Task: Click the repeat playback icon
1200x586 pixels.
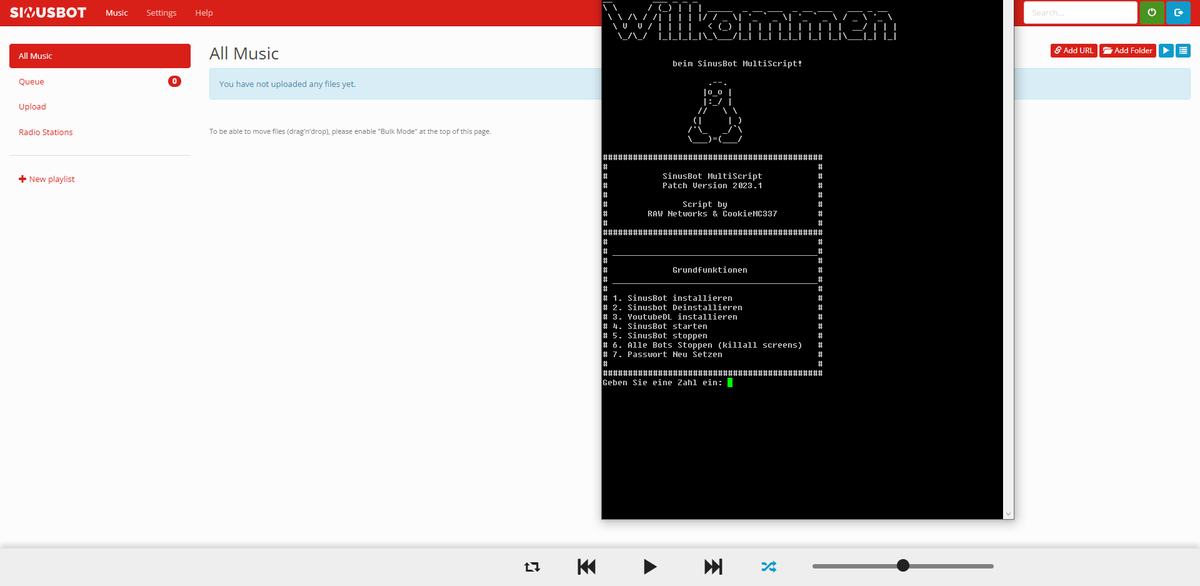Action: coord(532,566)
